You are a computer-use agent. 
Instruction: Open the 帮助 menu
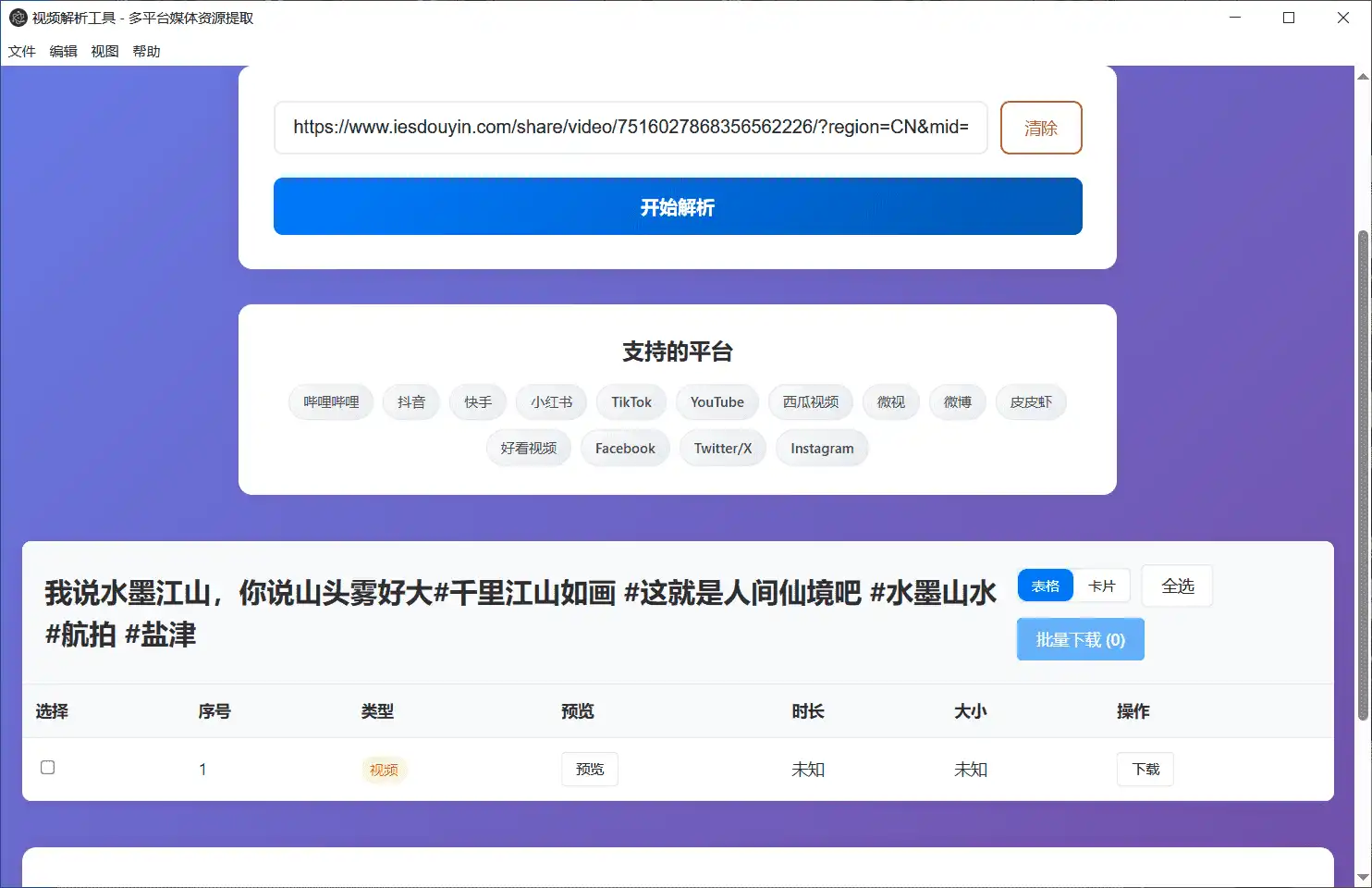145,51
